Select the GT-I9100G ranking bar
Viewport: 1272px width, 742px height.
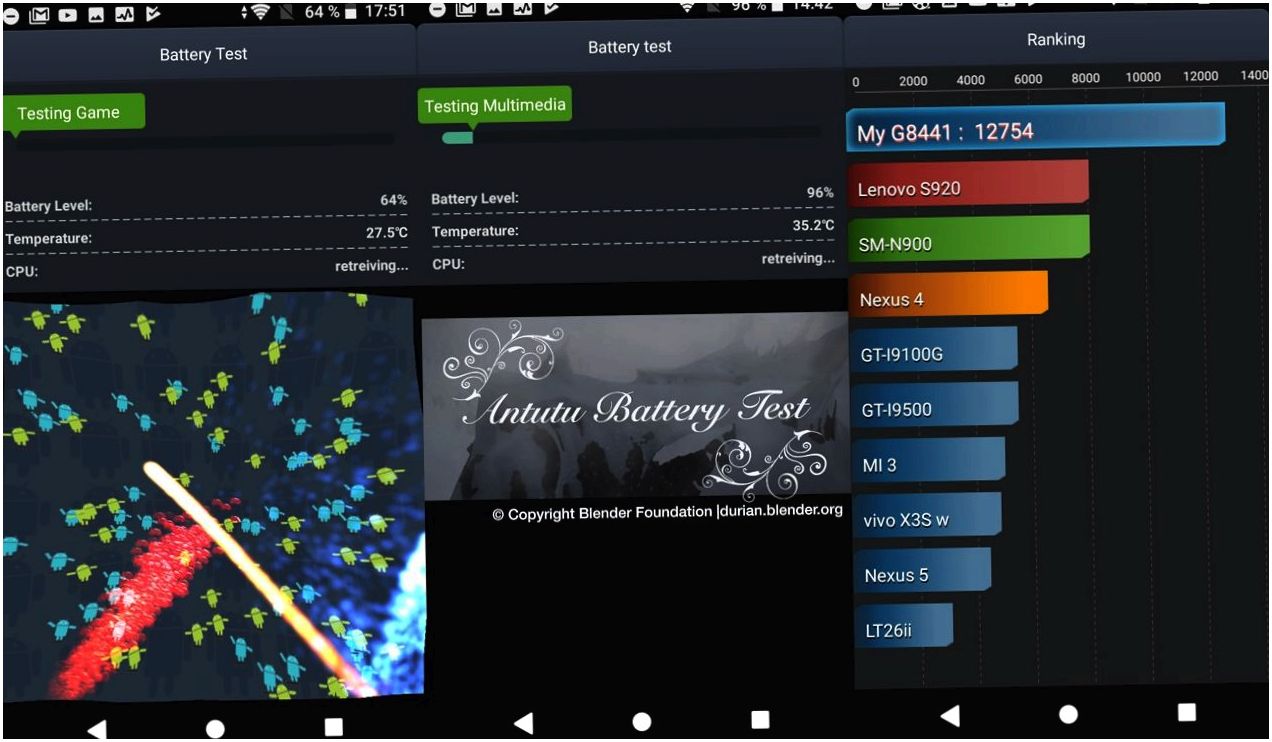click(x=934, y=351)
